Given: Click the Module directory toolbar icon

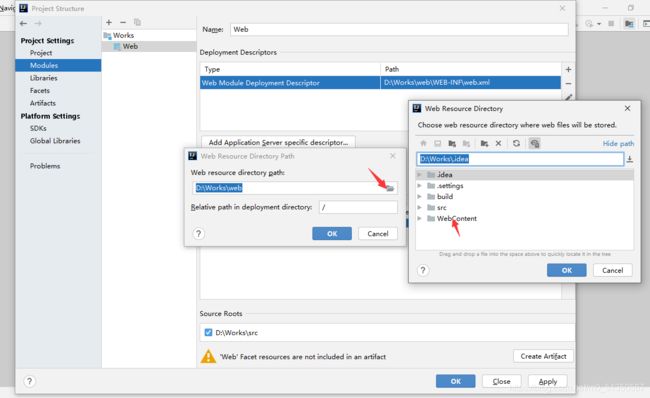Looking at the screenshot, I should tap(466, 143).
